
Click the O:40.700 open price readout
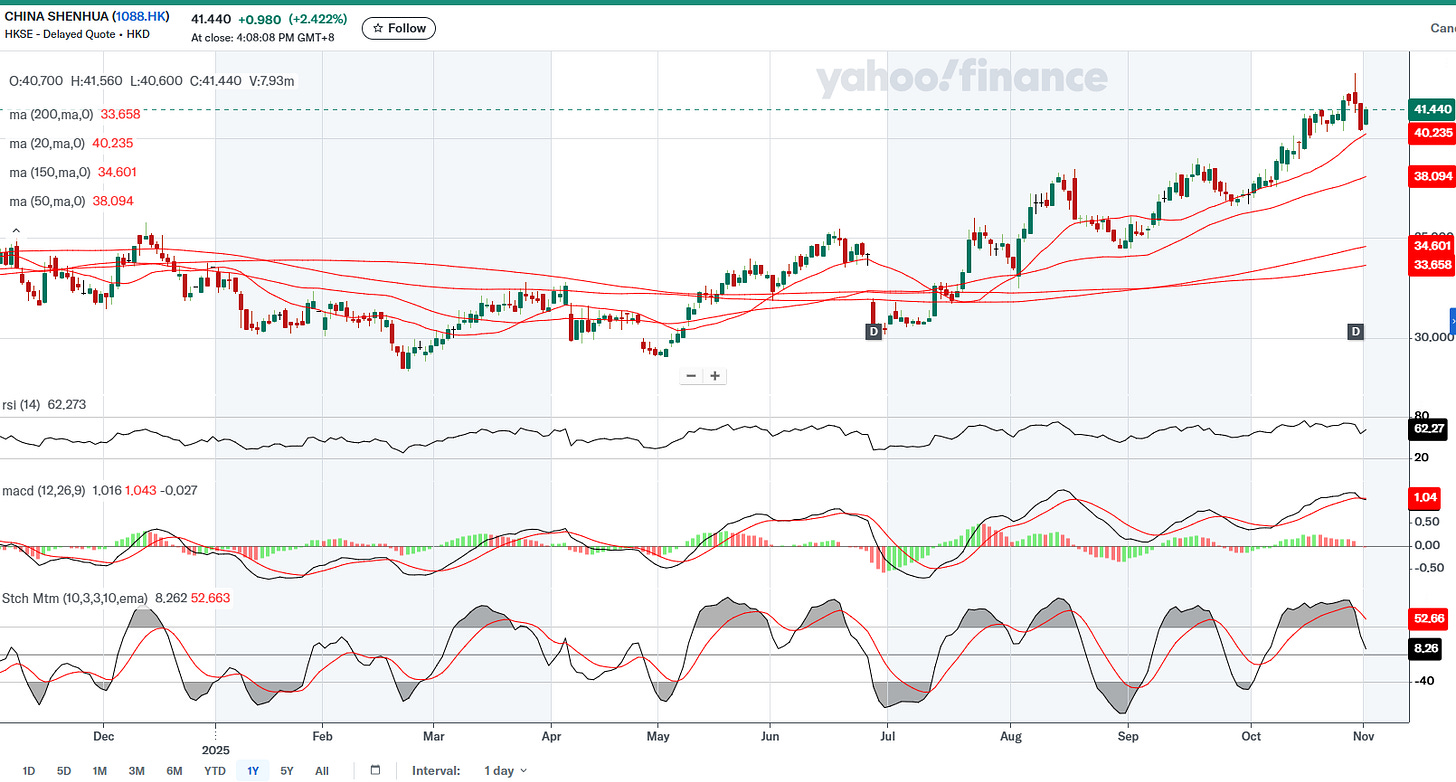(x=35, y=81)
